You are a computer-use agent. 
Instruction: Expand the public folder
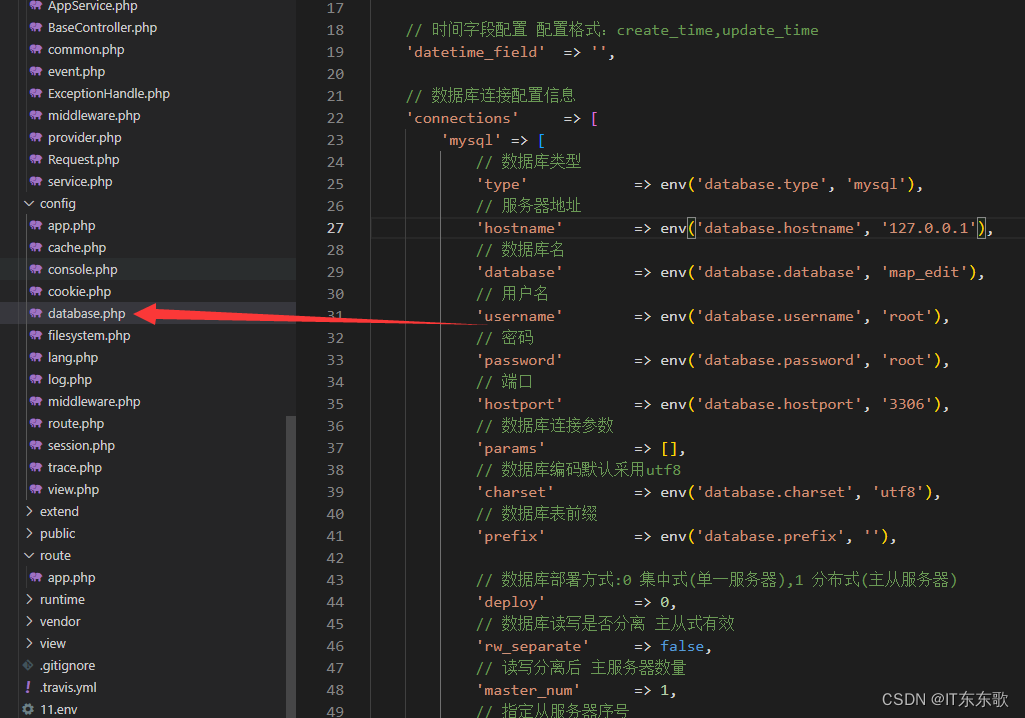[x=29, y=534]
